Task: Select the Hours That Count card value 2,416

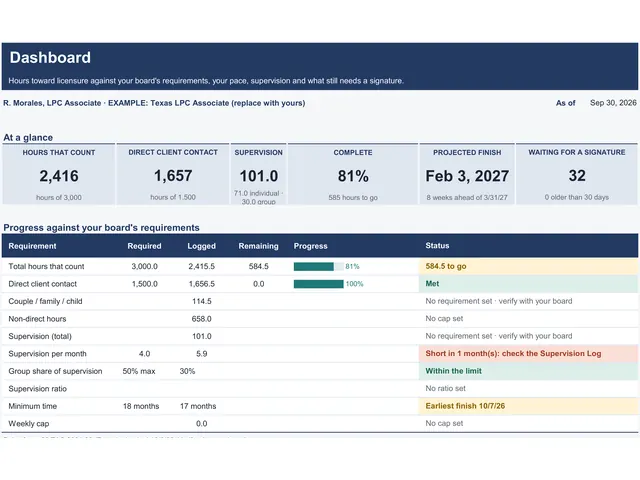Action: tap(59, 176)
